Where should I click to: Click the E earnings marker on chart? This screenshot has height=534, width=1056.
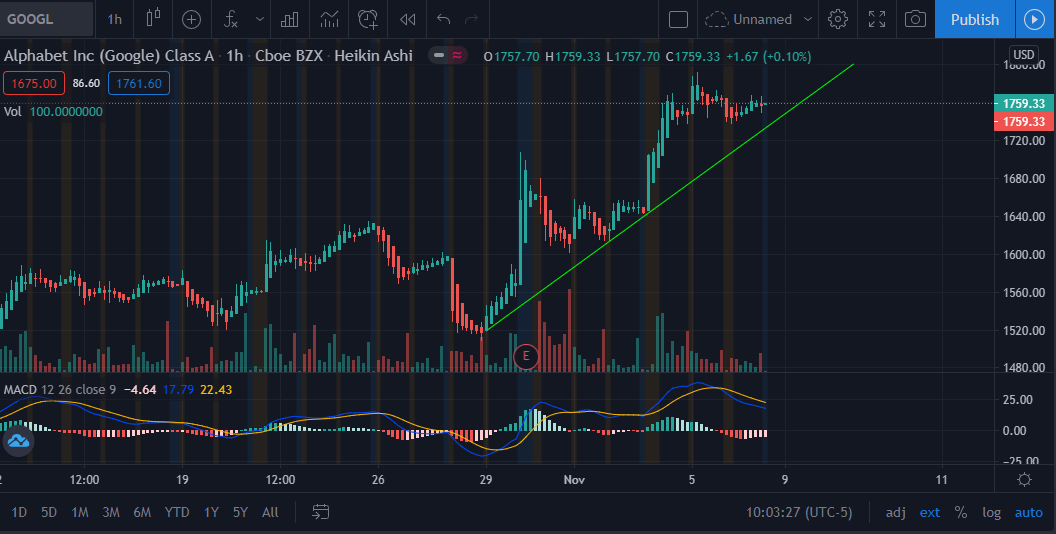pos(525,356)
